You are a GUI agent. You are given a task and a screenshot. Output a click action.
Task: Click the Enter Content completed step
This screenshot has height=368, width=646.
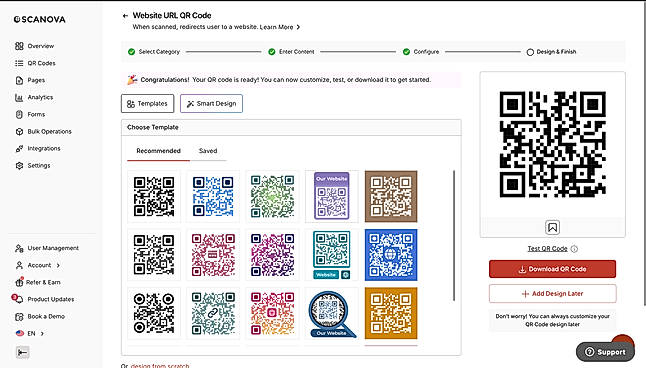(x=291, y=52)
